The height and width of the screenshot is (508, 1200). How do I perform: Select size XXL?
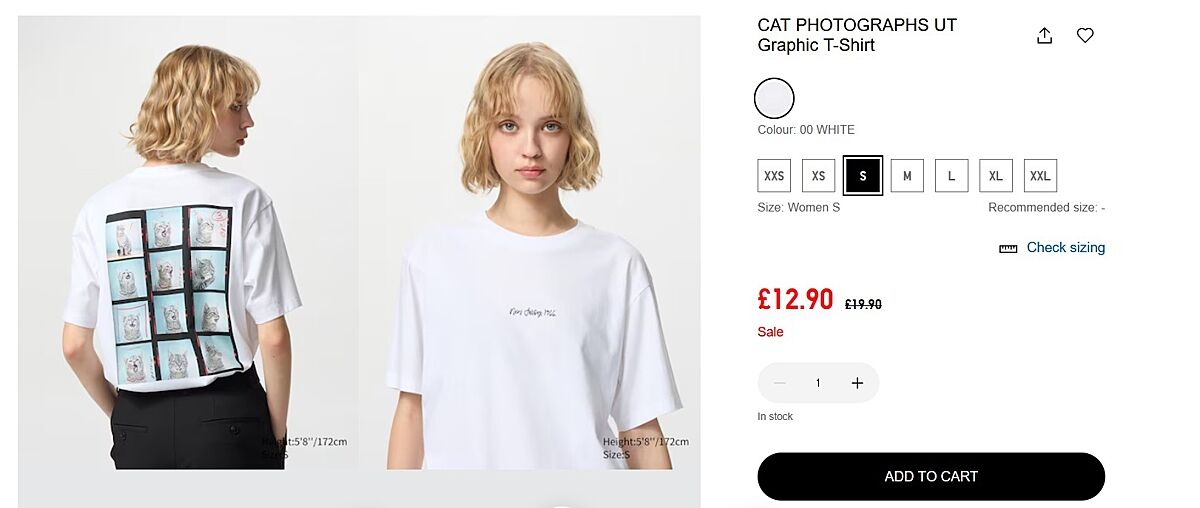point(1040,176)
